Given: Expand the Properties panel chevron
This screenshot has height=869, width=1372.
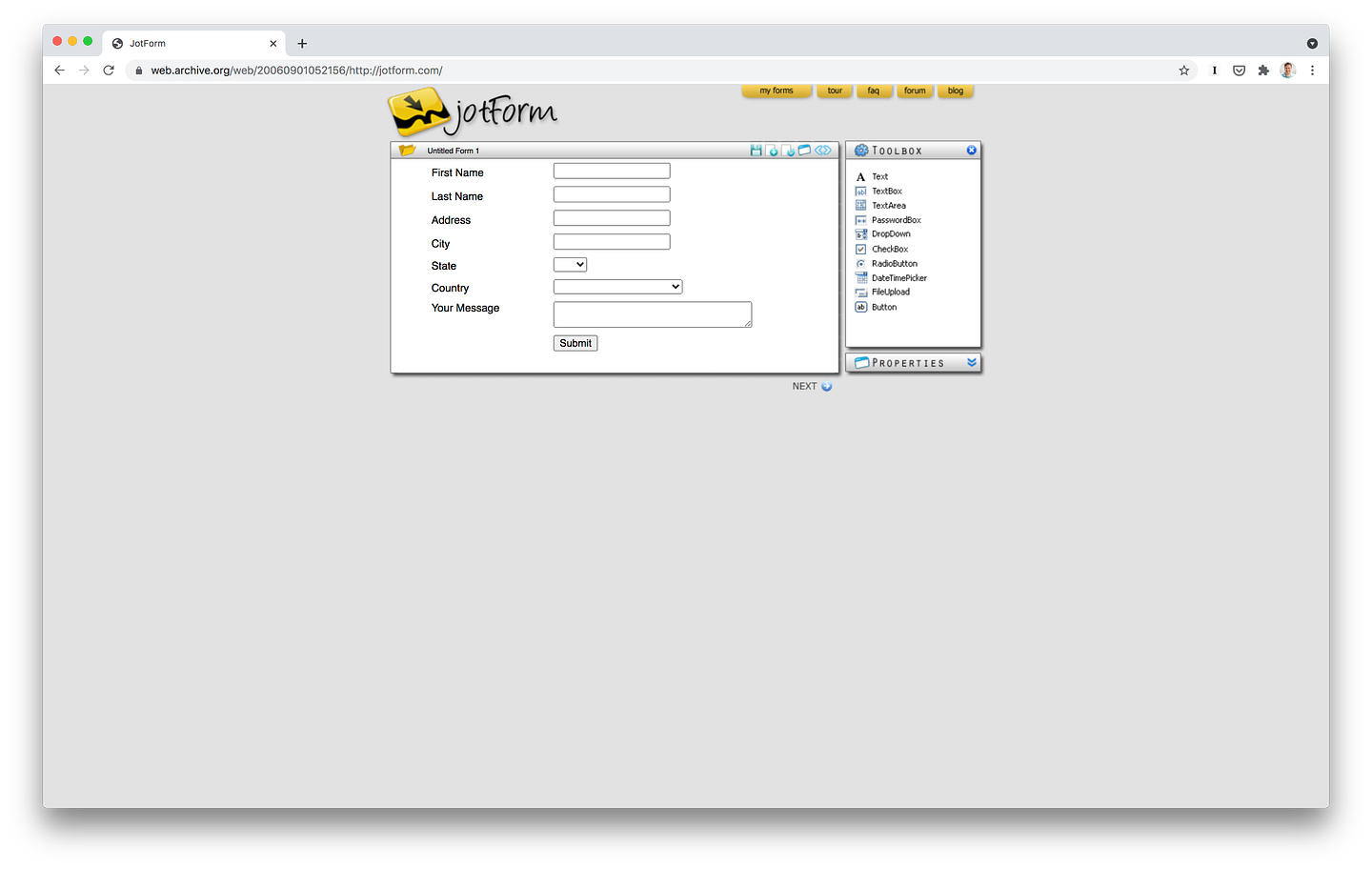Looking at the screenshot, I should [x=972, y=362].
